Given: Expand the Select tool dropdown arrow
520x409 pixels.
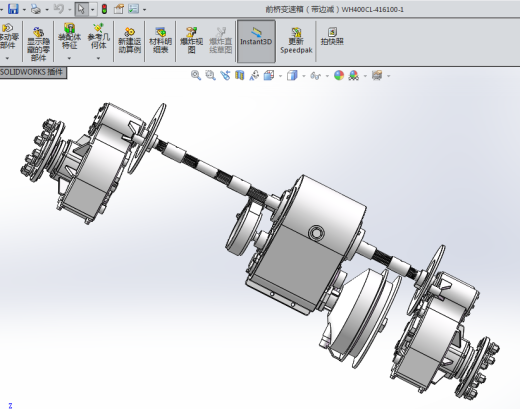Looking at the screenshot, I should tap(92, 10).
